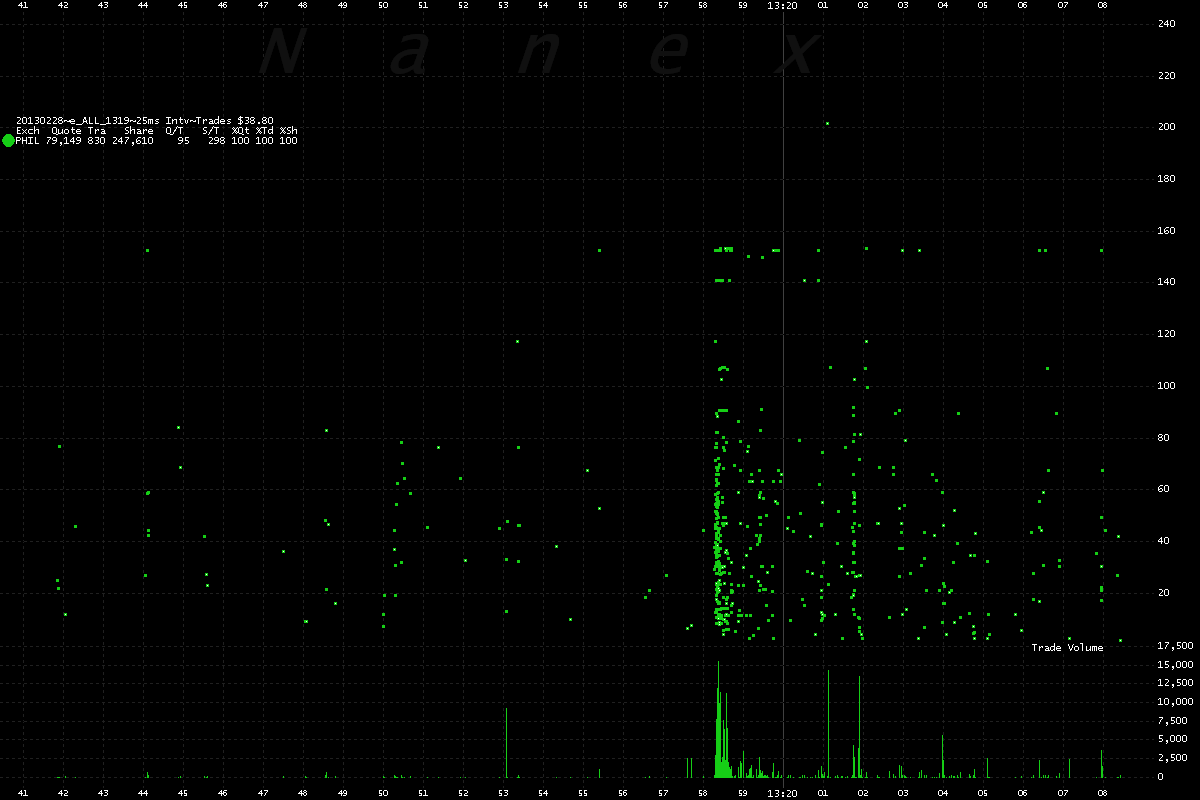Click the %Sh column header
The height and width of the screenshot is (800, 1200).
click(288, 131)
